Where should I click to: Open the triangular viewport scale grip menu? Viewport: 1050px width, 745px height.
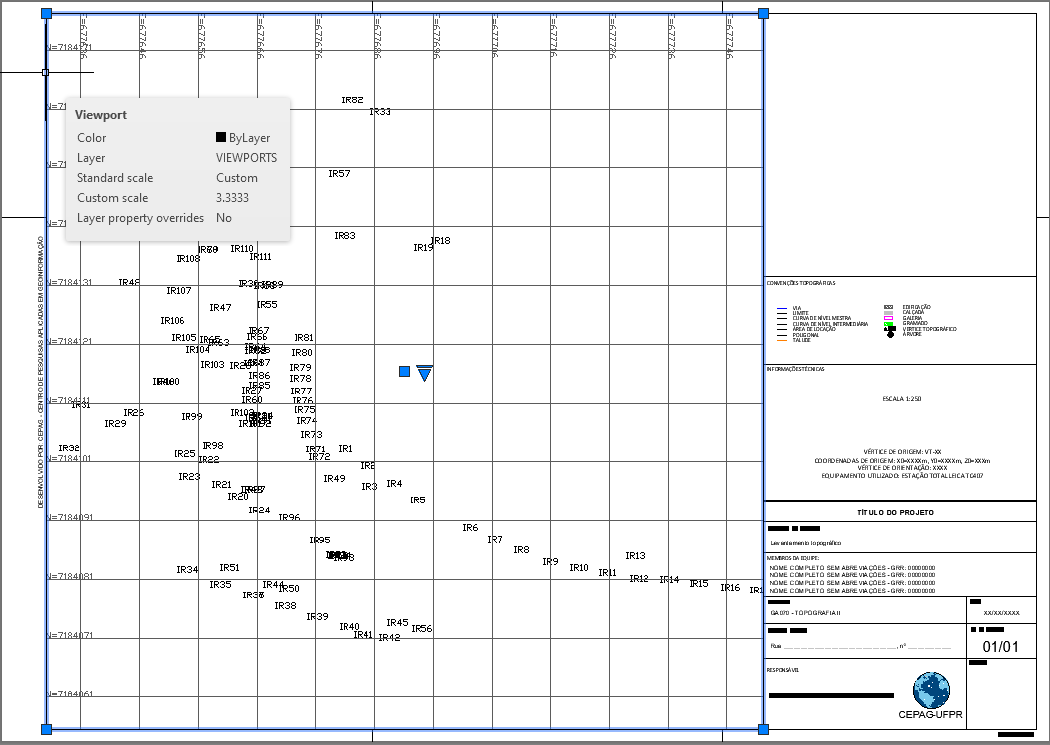tap(424, 373)
